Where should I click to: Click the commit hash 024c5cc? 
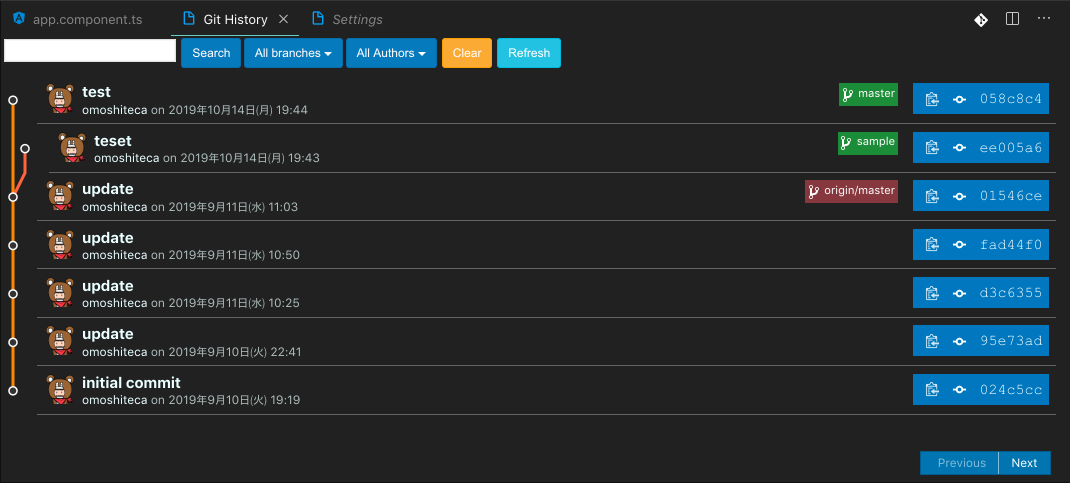point(1011,390)
